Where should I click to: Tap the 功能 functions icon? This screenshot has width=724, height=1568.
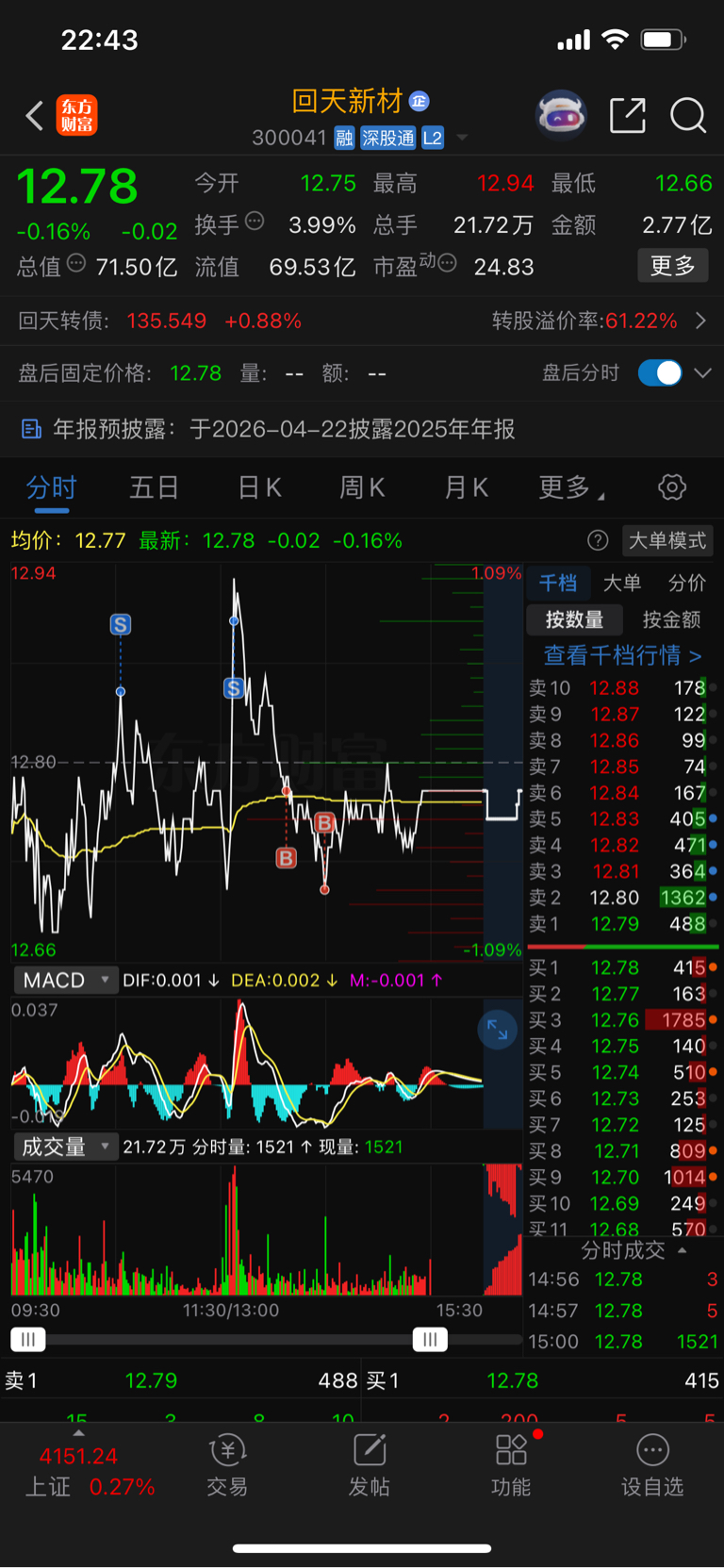[511, 1450]
